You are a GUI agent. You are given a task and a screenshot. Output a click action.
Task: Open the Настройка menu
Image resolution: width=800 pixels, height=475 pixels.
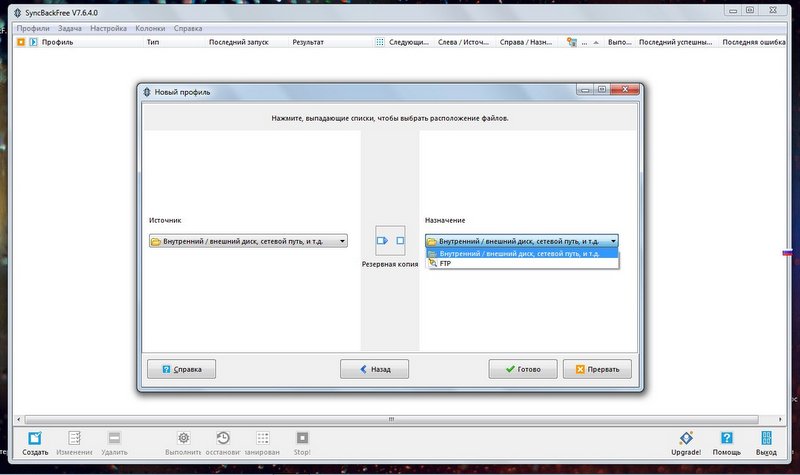click(108, 29)
